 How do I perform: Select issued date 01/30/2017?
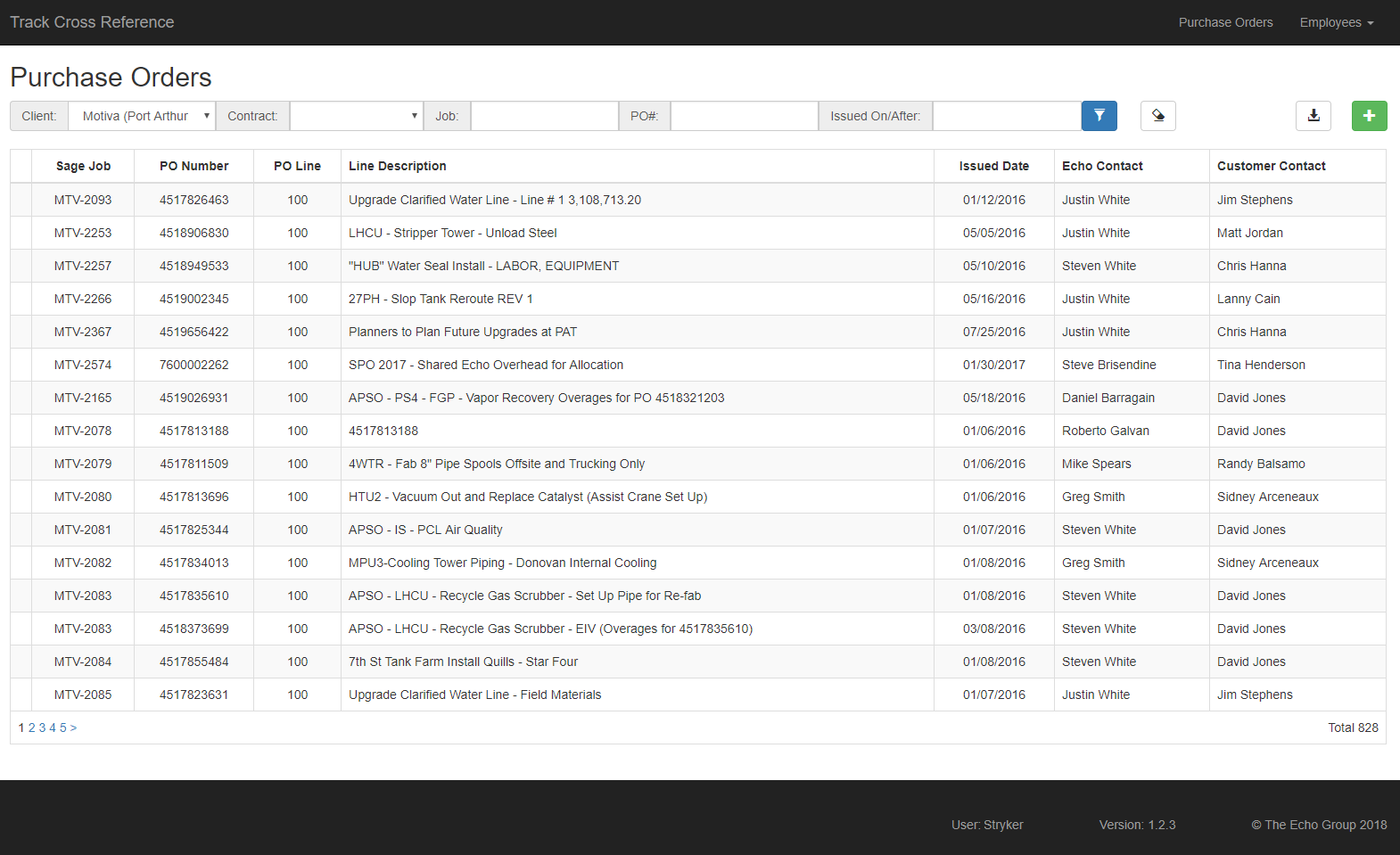click(x=993, y=365)
